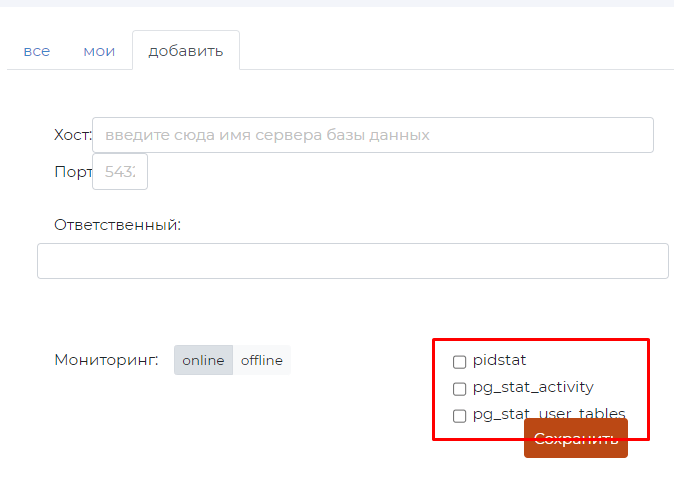Enable the pidstat checkbox

pyautogui.click(x=460, y=362)
